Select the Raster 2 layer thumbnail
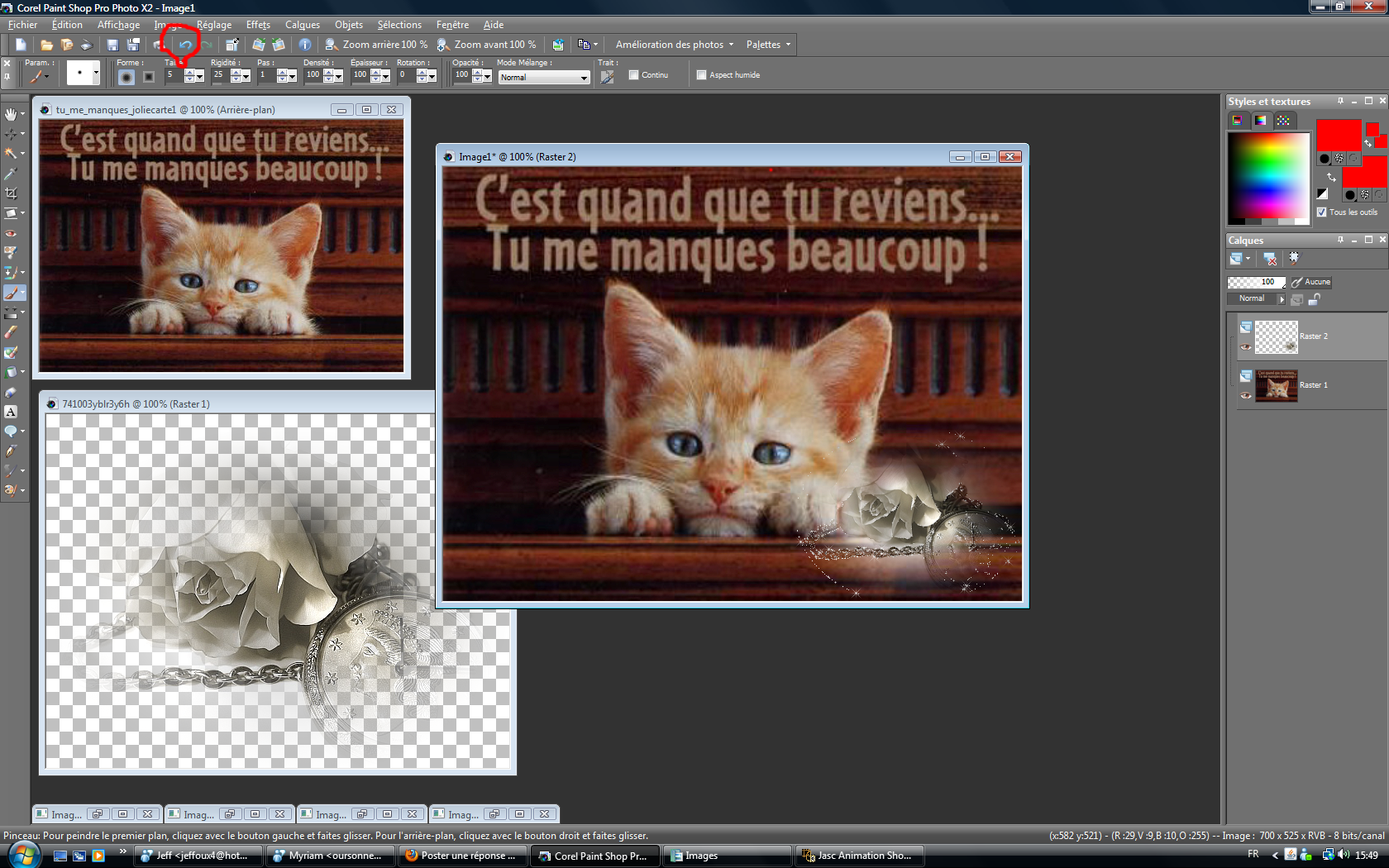The image size is (1389, 868). point(1277,337)
